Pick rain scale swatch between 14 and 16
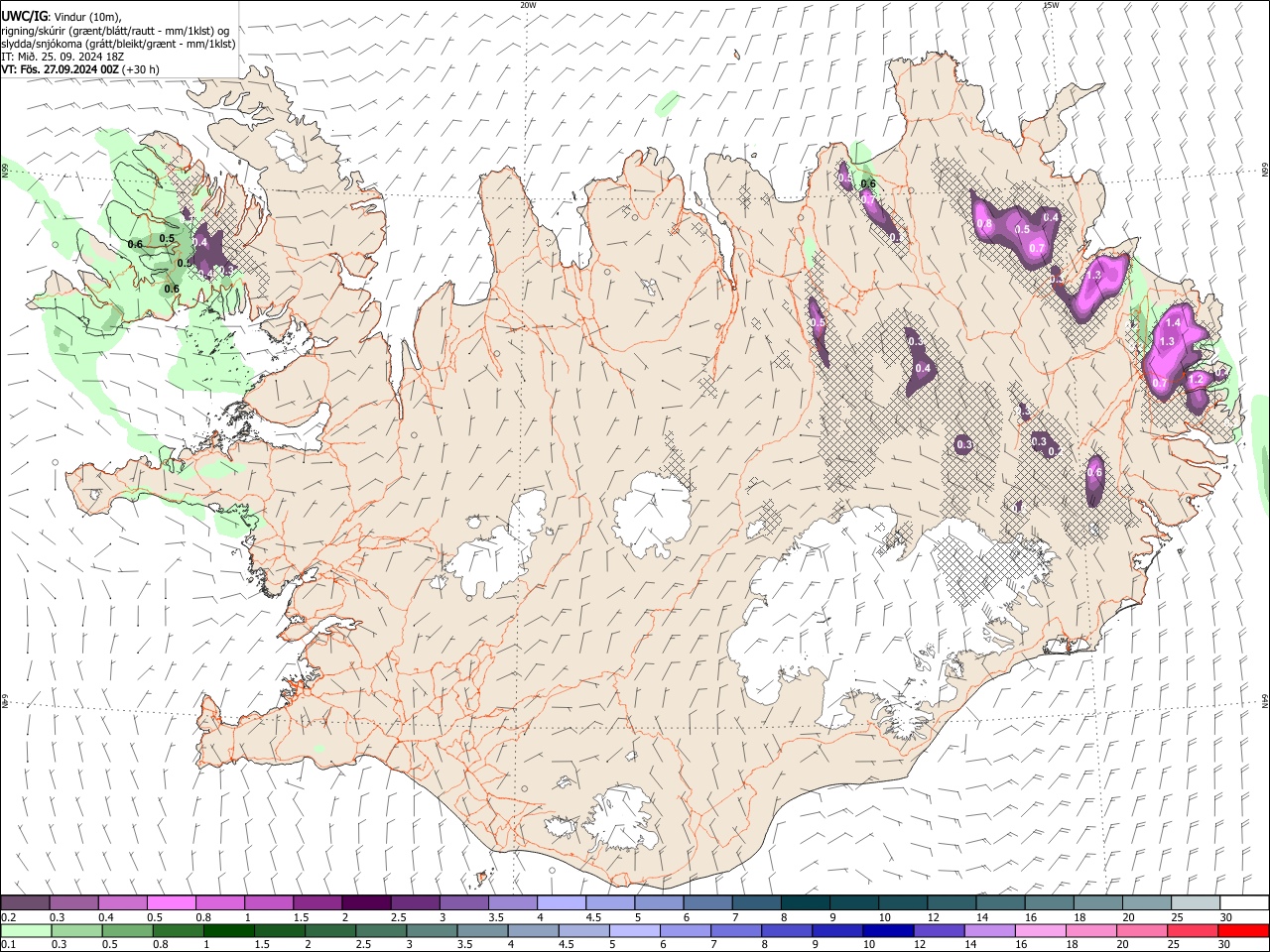The width and height of the screenshot is (1270, 952). pos(988,930)
